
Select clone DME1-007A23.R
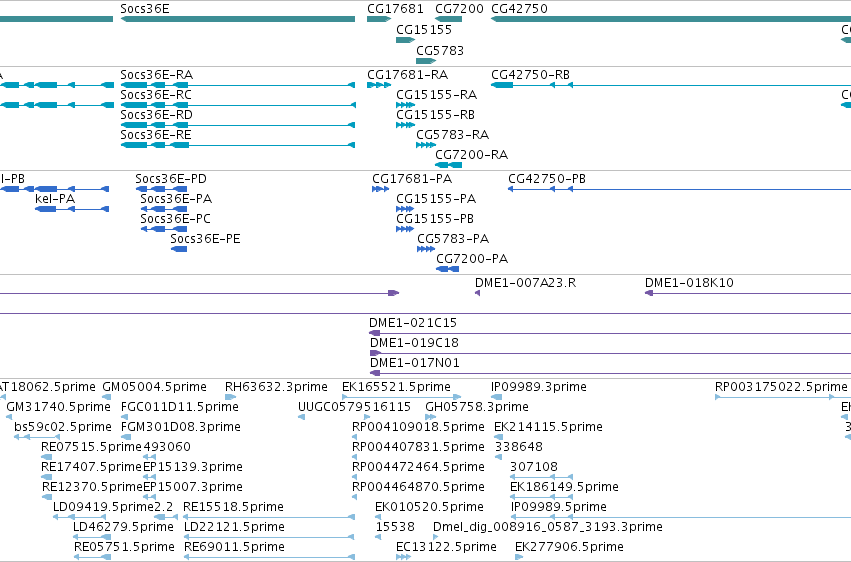pyautogui.click(x=525, y=283)
